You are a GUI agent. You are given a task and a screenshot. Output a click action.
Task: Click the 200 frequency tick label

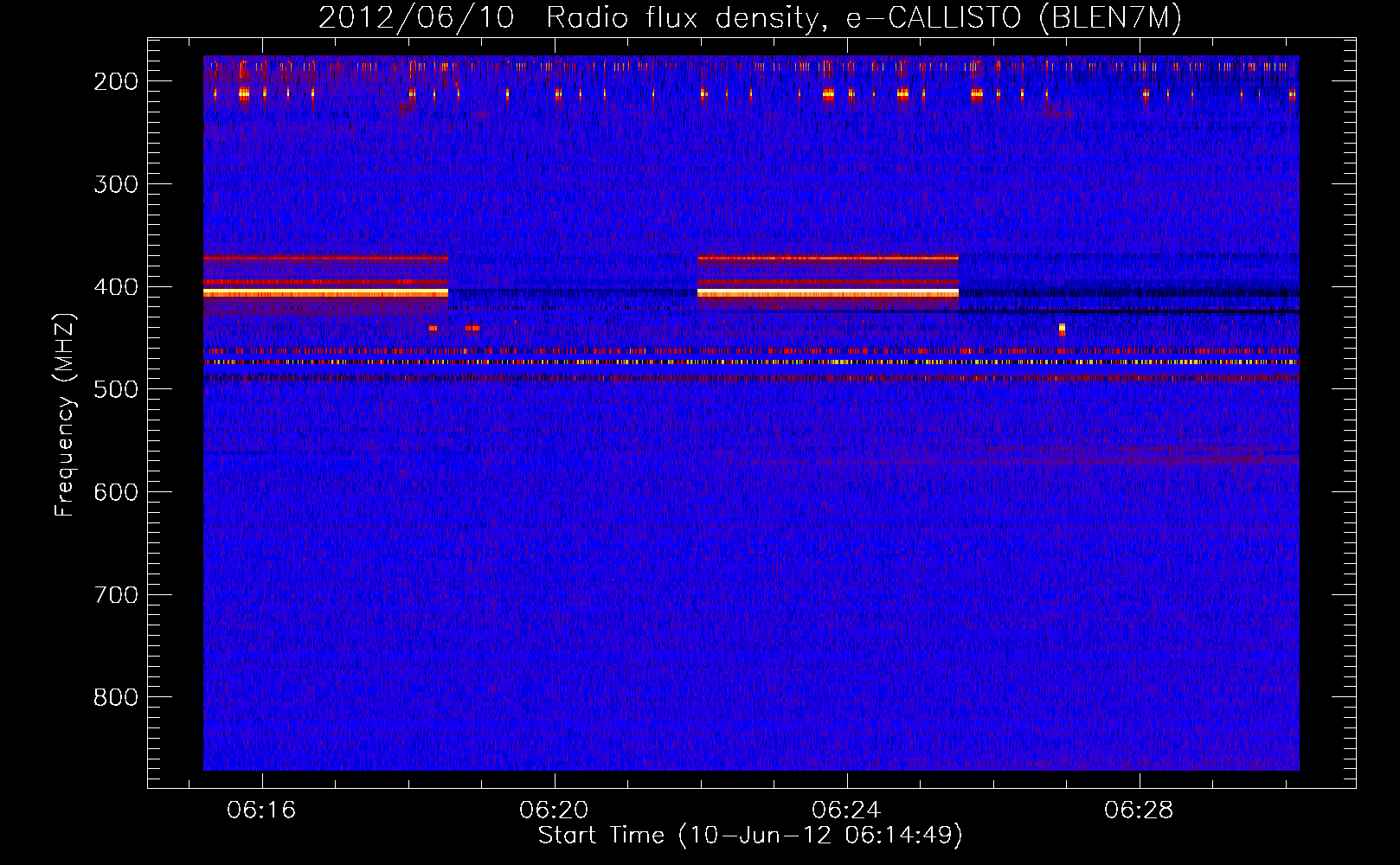116,81
